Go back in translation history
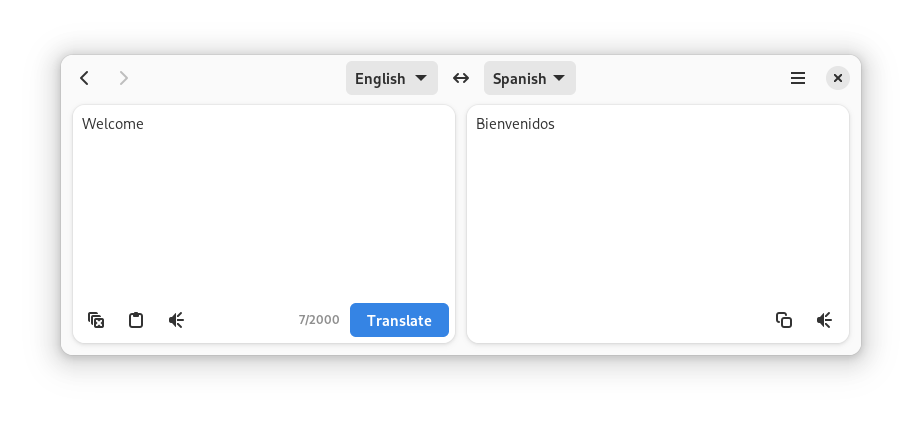Image resolution: width=922 pixels, height=422 pixels. click(x=85, y=78)
